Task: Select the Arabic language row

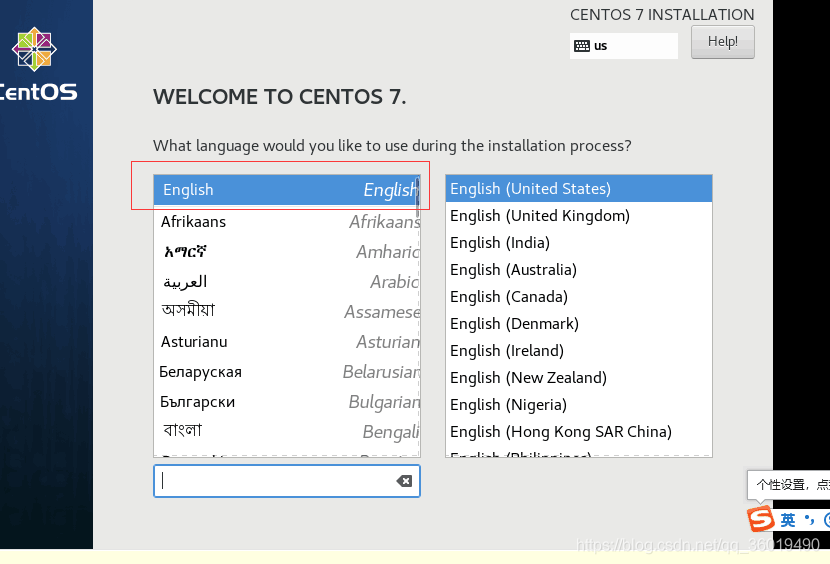Action: (x=286, y=282)
